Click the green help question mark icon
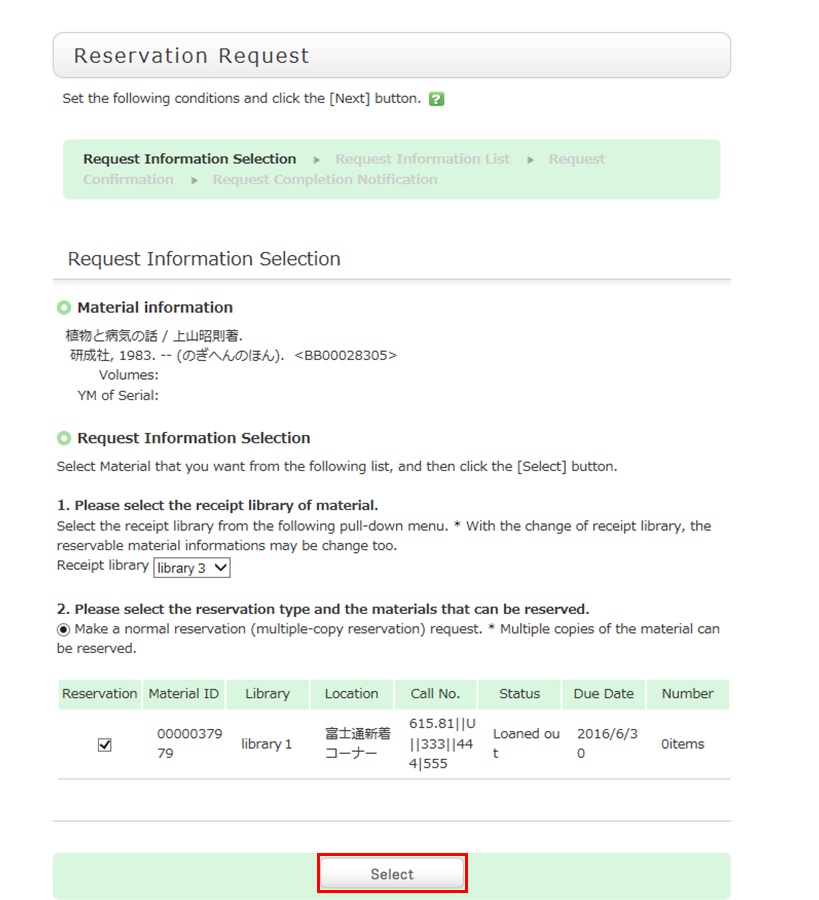 point(436,99)
